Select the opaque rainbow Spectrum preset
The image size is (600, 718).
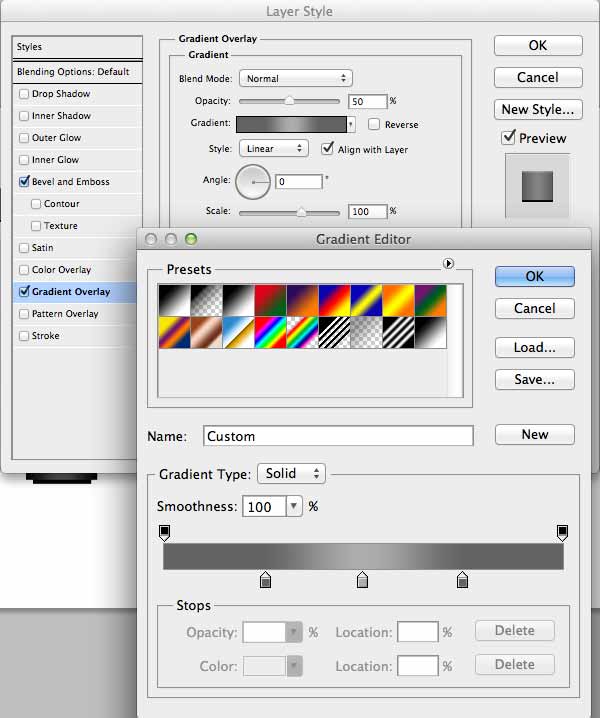(x=271, y=332)
